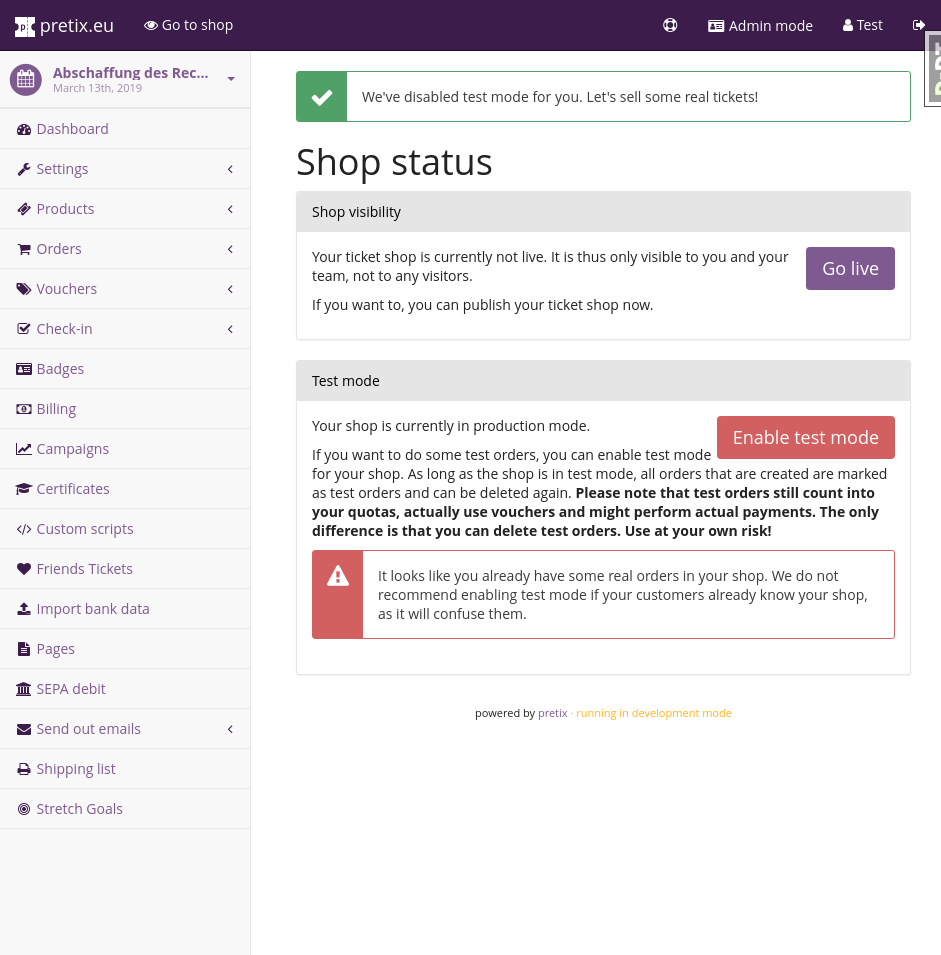941x955 pixels.
Task: Click the Pages document icon
Action: coord(24,649)
